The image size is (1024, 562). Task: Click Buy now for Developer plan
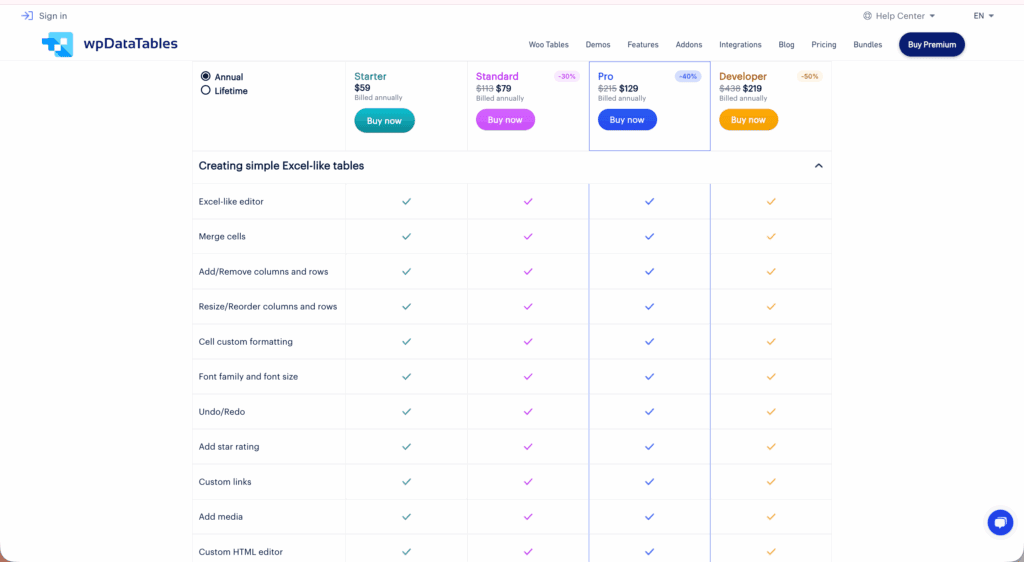(x=748, y=120)
